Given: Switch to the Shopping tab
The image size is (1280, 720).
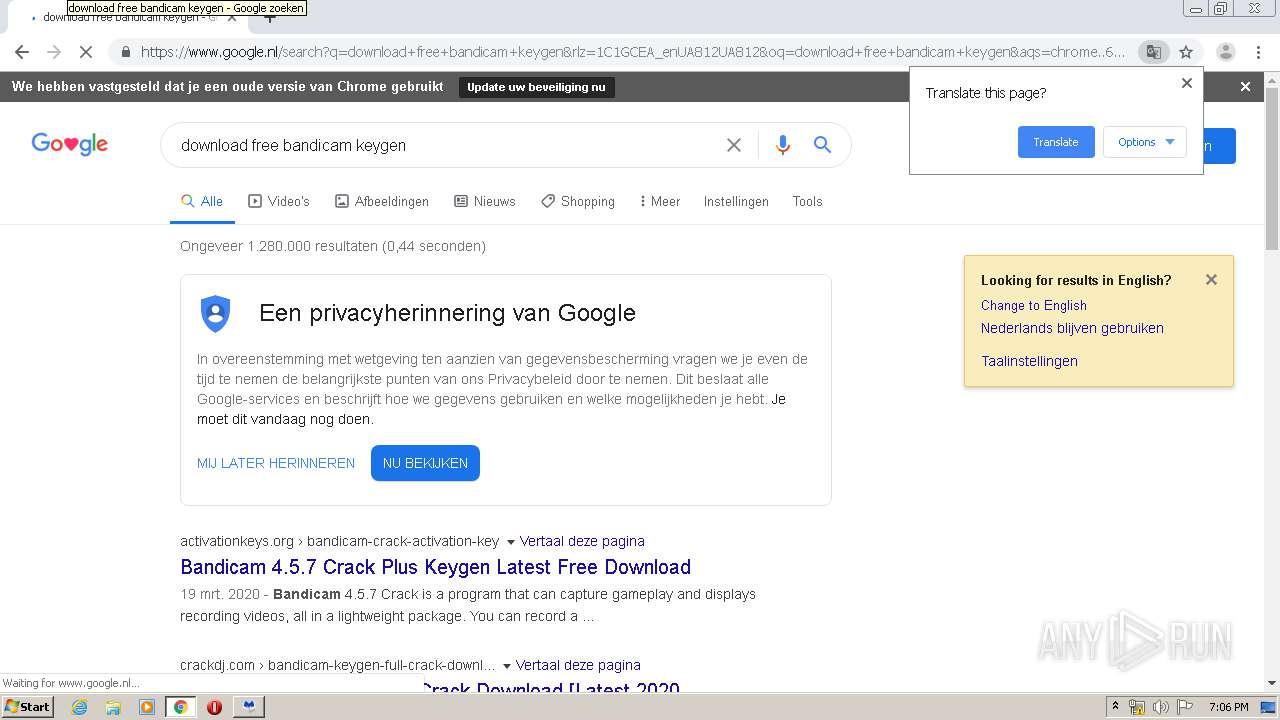Looking at the screenshot, I should coord(578,201).
